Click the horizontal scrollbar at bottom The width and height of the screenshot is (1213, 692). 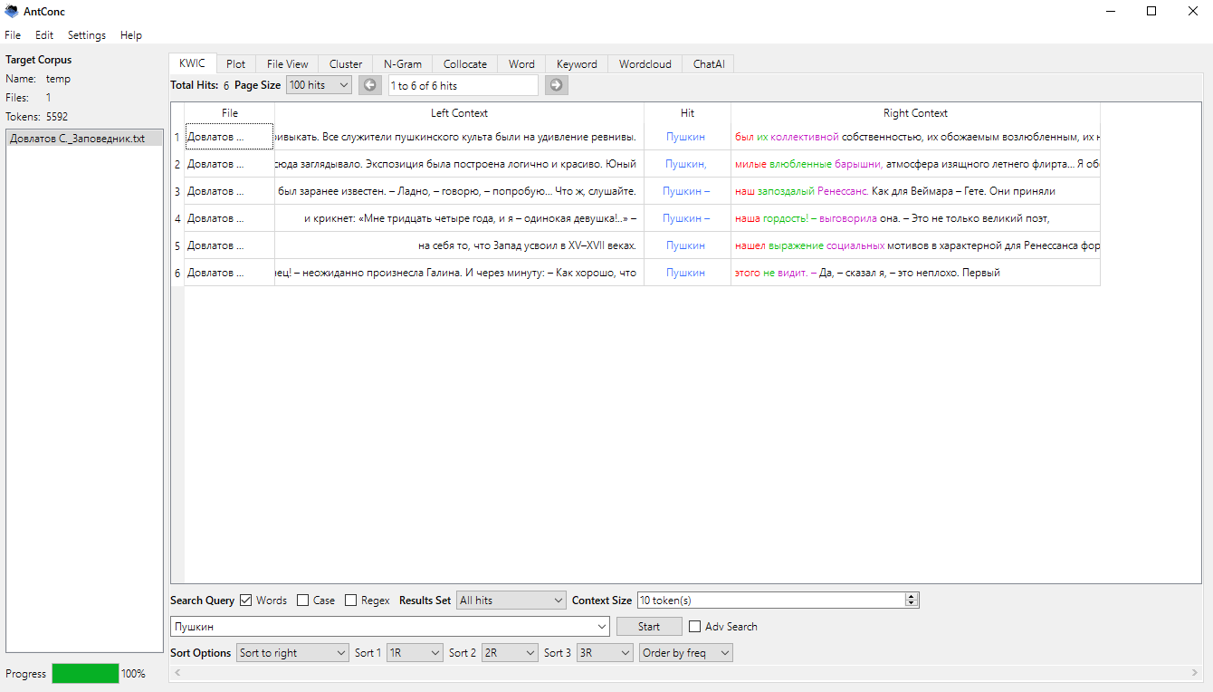686,673
